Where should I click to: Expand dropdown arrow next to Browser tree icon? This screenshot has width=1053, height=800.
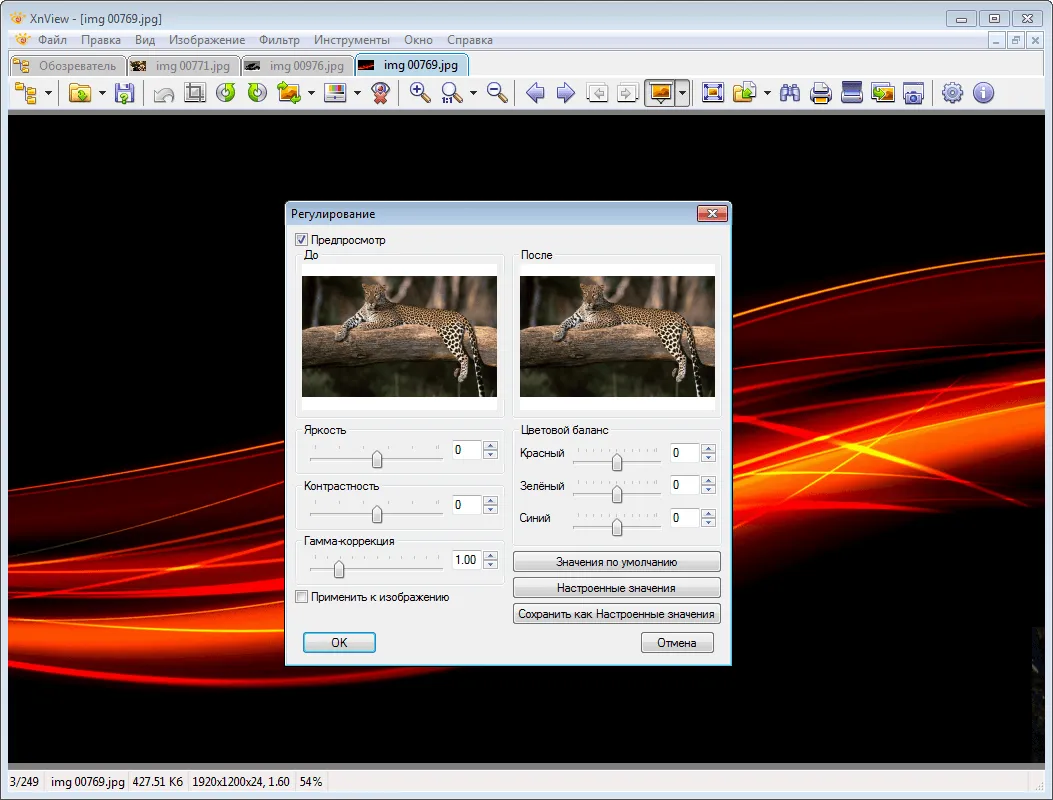48,93
